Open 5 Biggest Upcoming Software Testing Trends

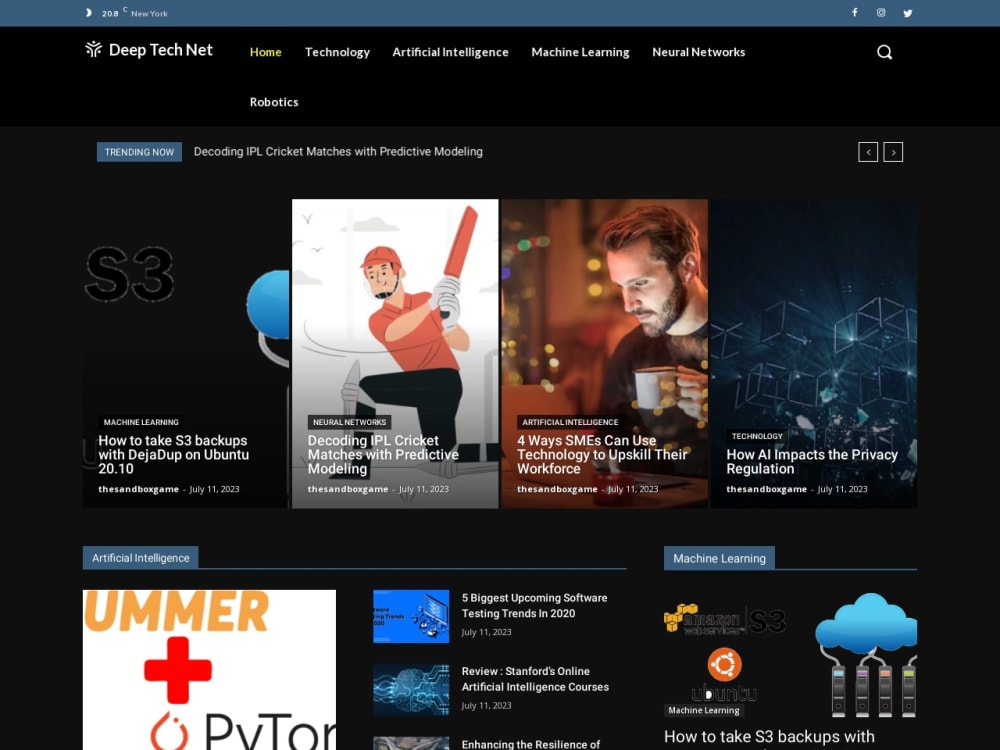pos(534,606)
